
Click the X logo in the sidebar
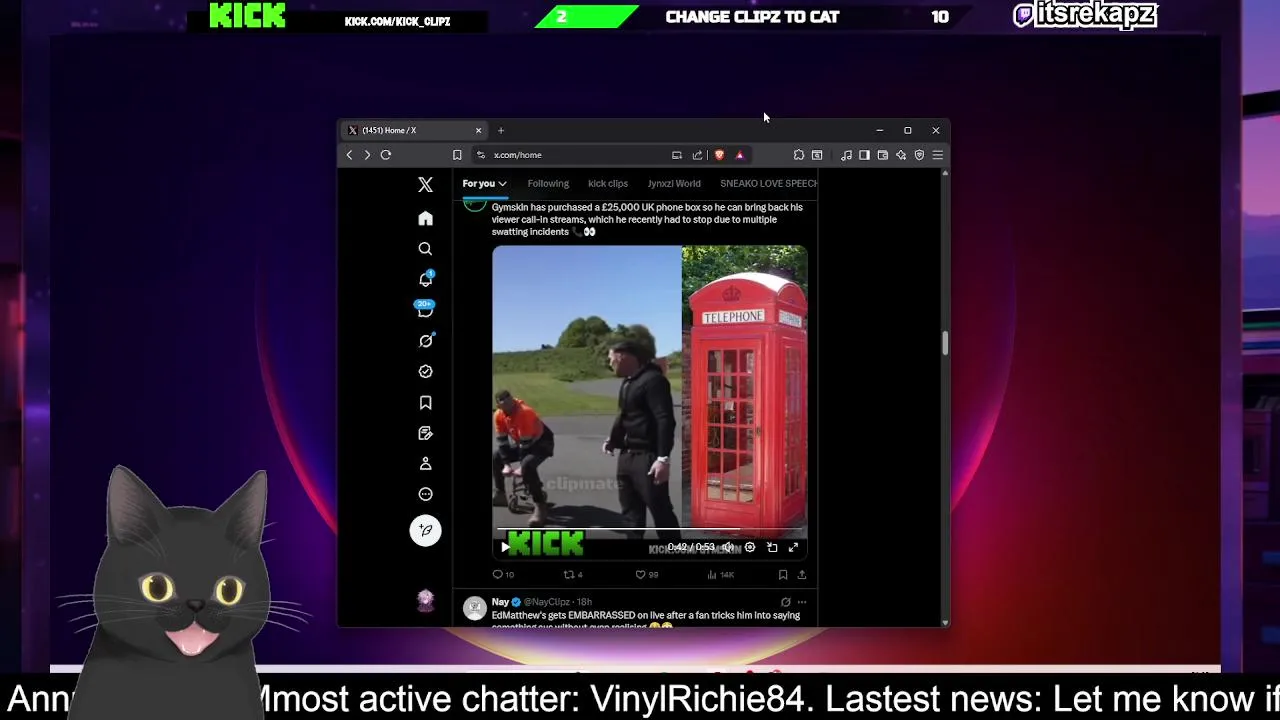[x=425, y=185]
